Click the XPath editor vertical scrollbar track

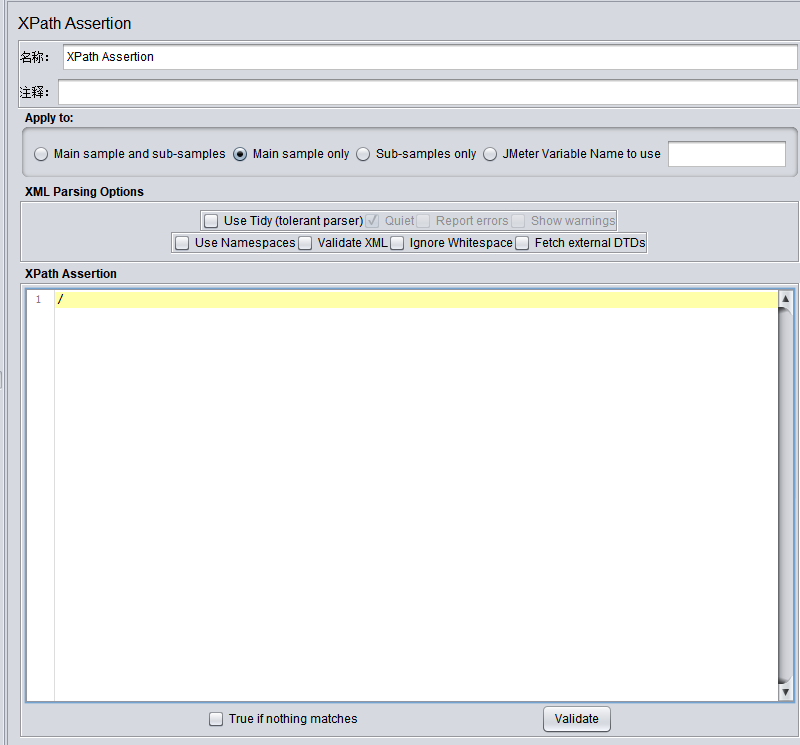(x=785, y=495)
